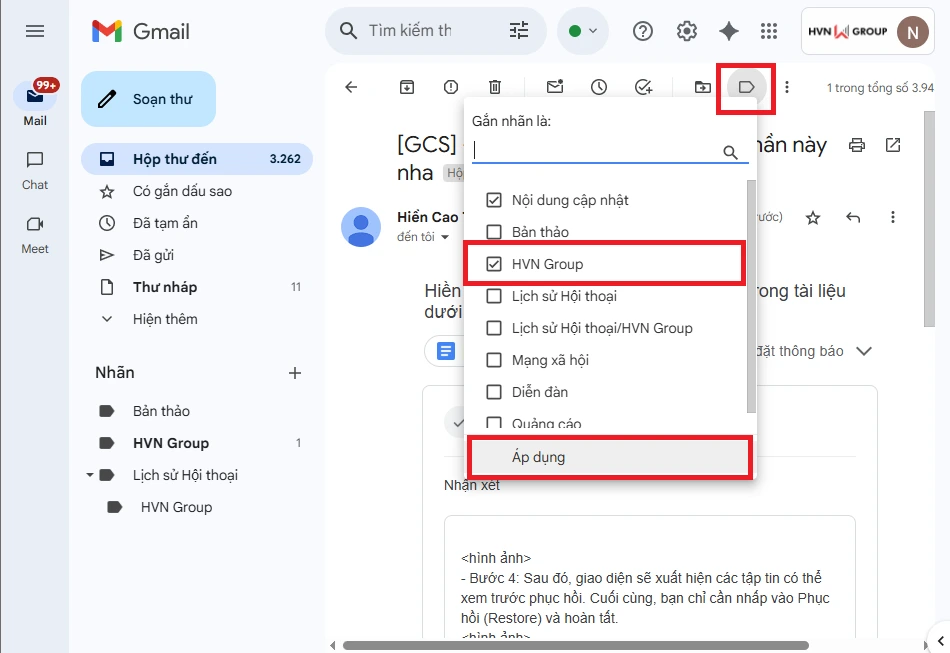Click the Soạn thư compose button

[148, 99]
